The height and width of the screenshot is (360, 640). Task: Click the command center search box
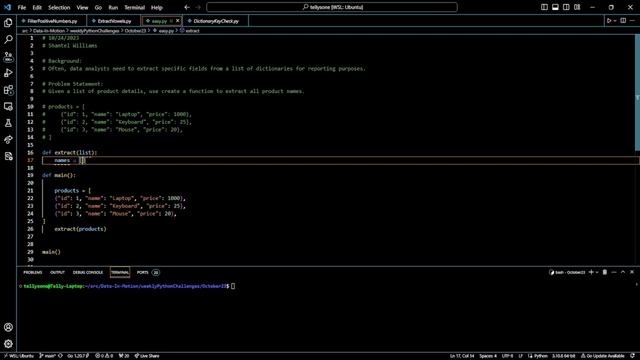pyautogui.click(x=332, y=7)
